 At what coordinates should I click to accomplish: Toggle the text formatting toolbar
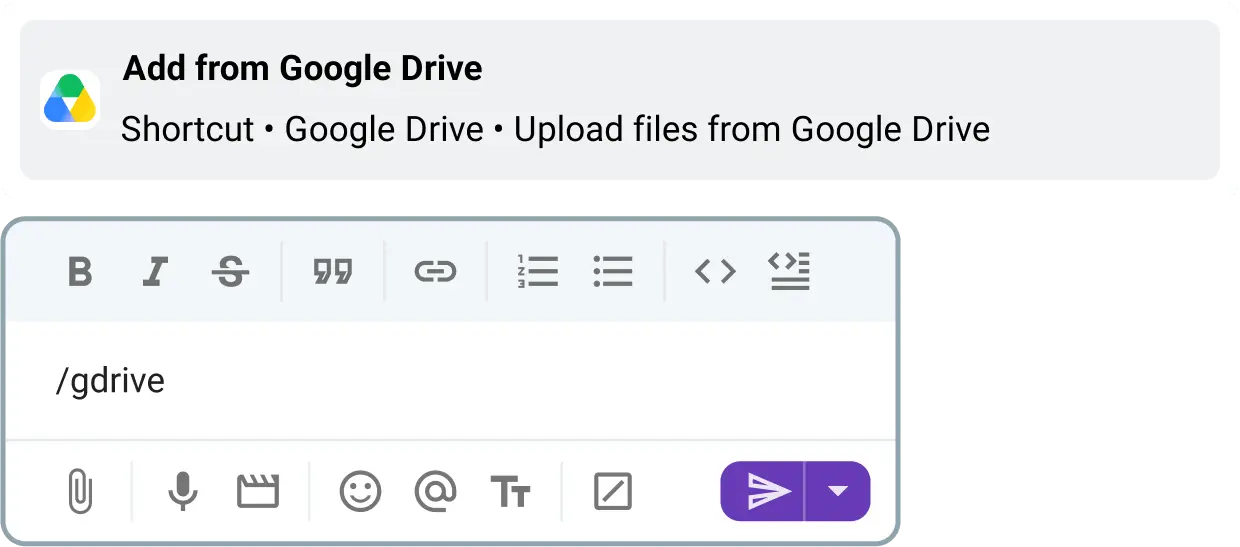[x=510, y=492]
